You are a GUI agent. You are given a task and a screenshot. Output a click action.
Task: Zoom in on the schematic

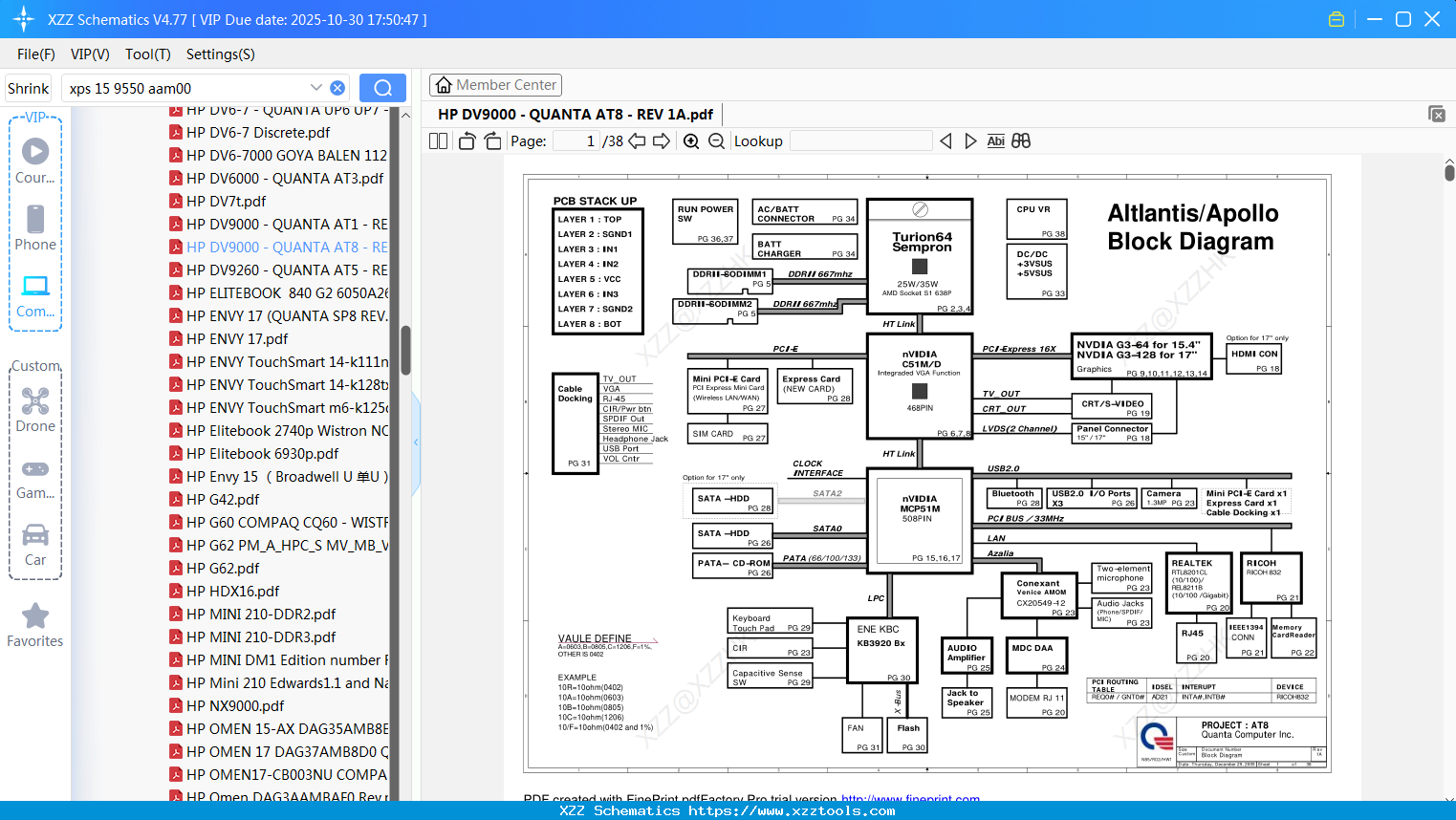[691, 141]
